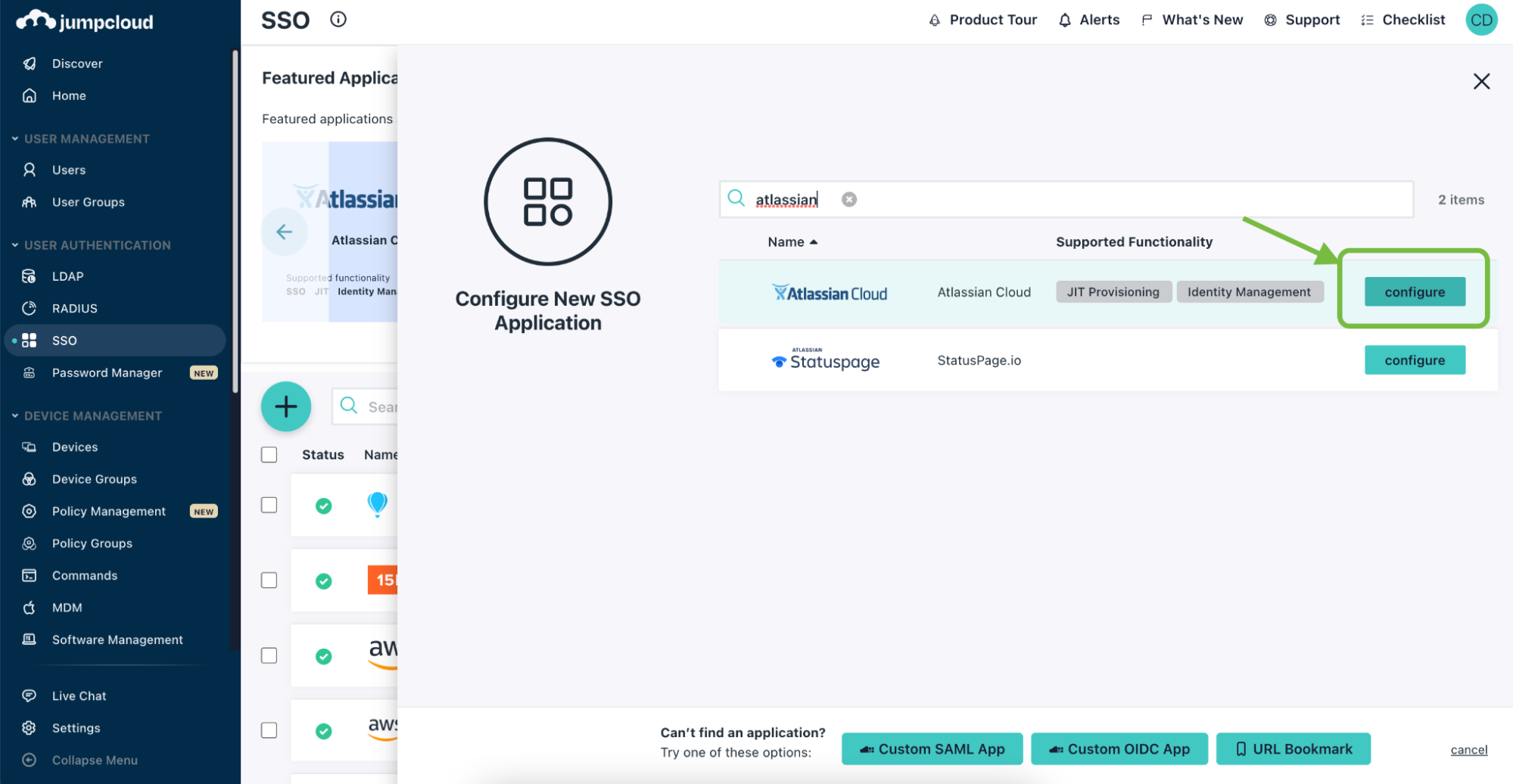Check the orange 15 application row checkbox
The width and height of the screenshot is (1513, 784).
[269, 580]
